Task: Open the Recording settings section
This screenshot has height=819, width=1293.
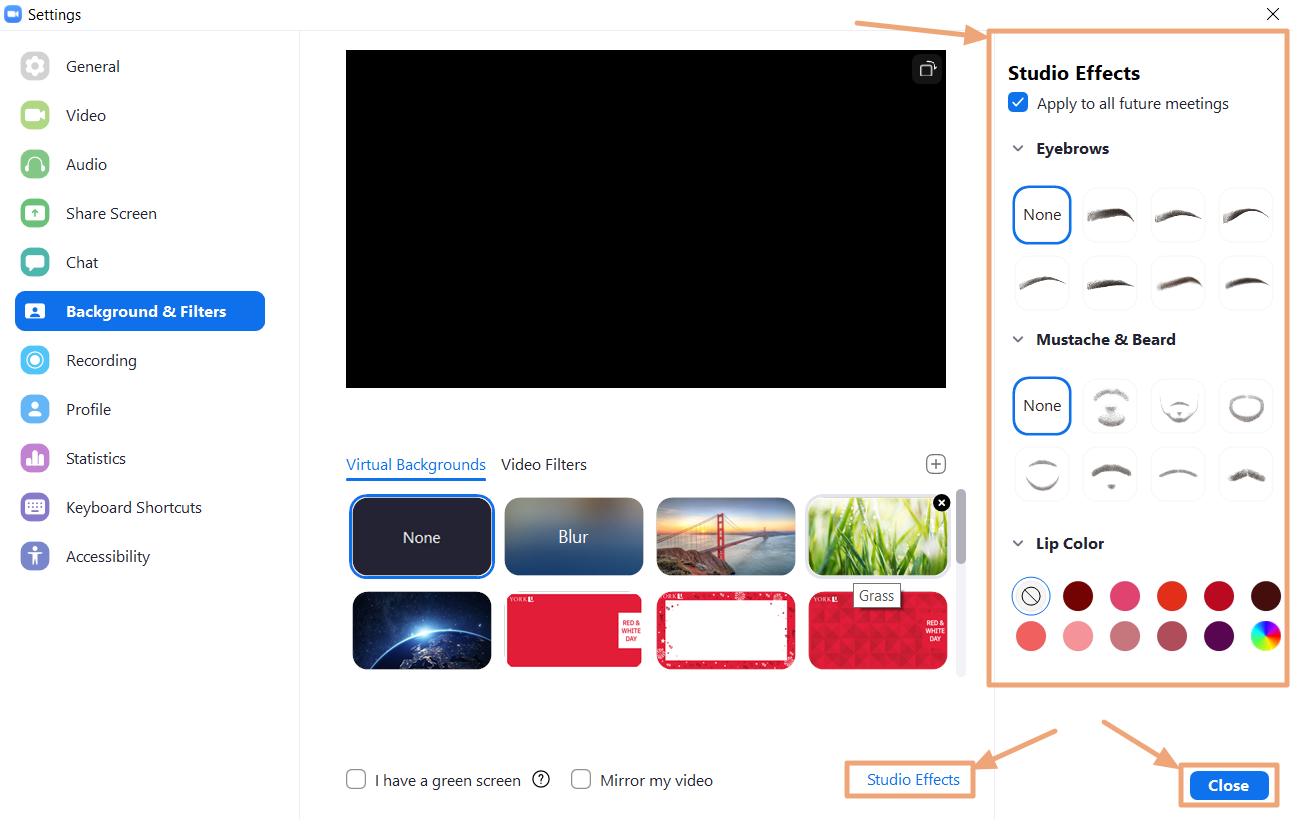Action: pos(101,360)
